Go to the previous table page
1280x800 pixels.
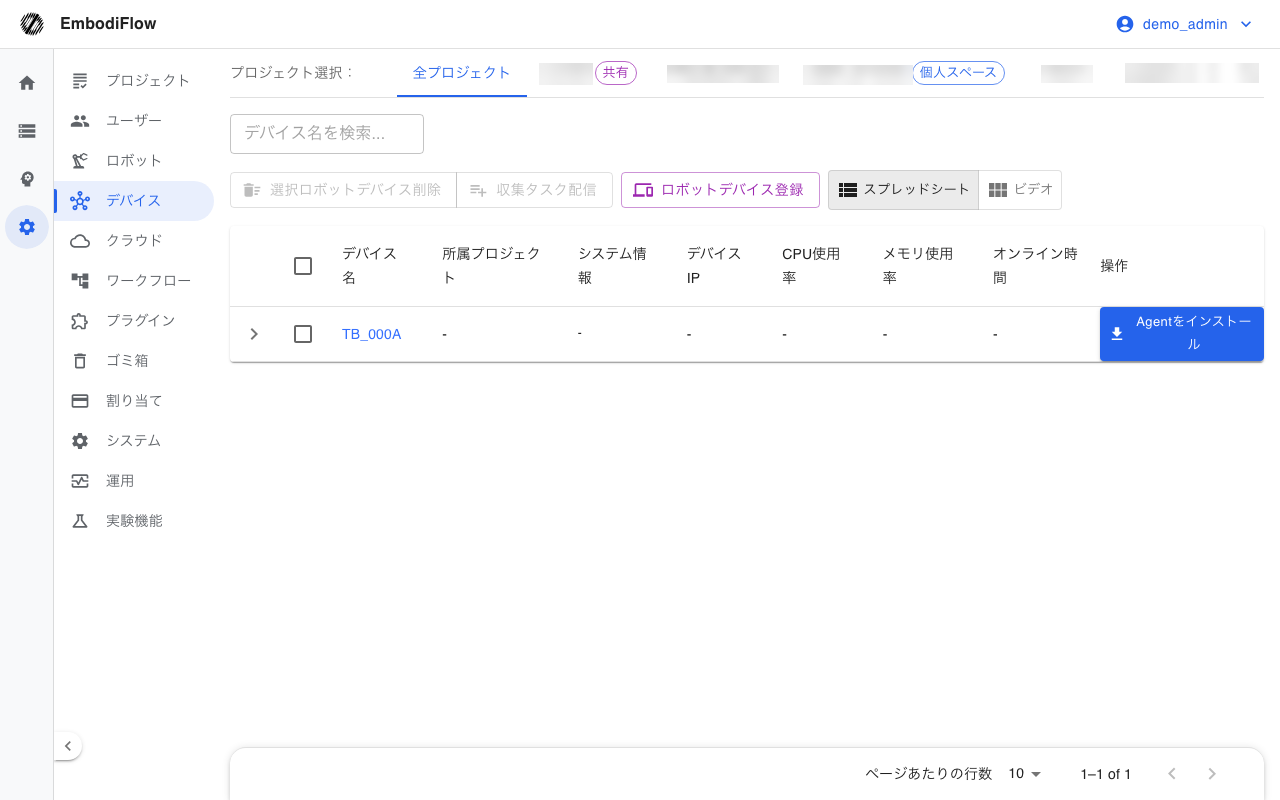tap(1172, 774)
